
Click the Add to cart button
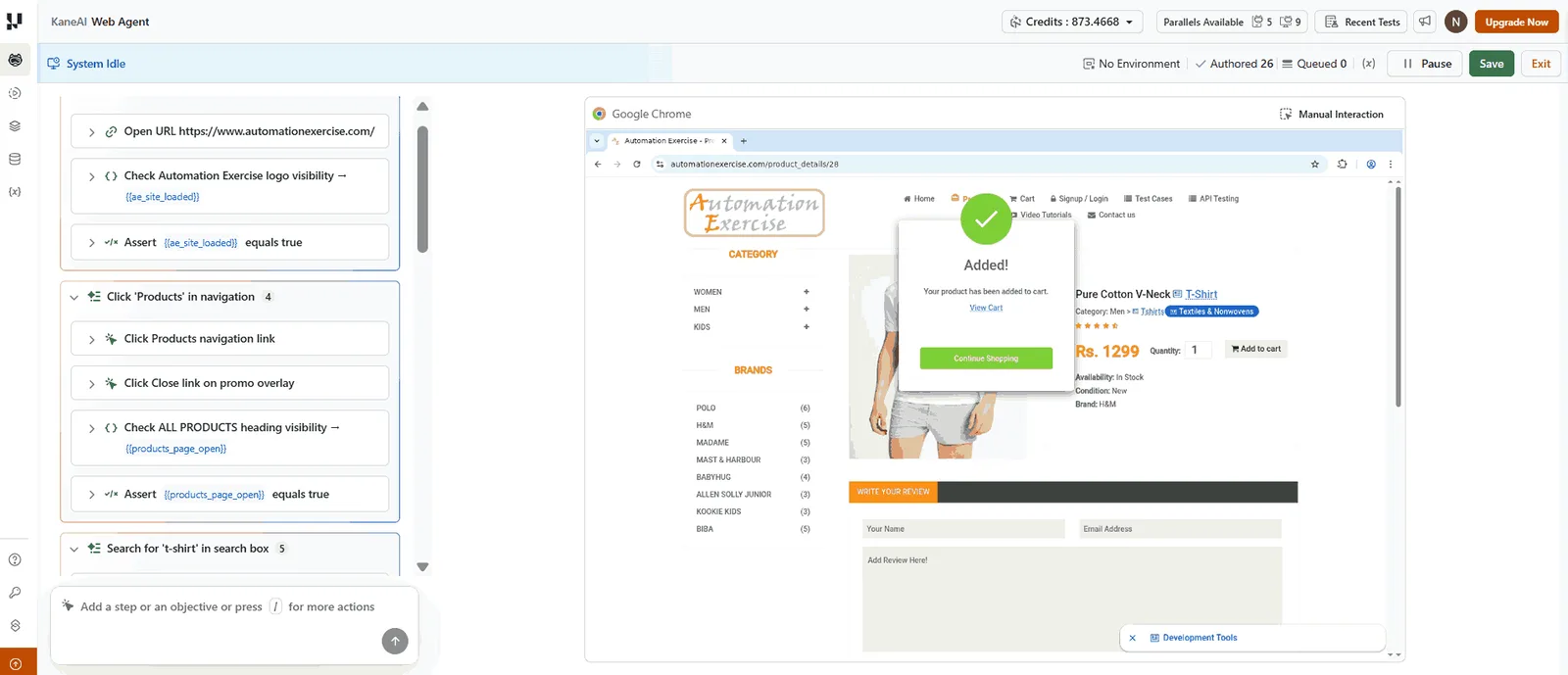coord(1256,349)
